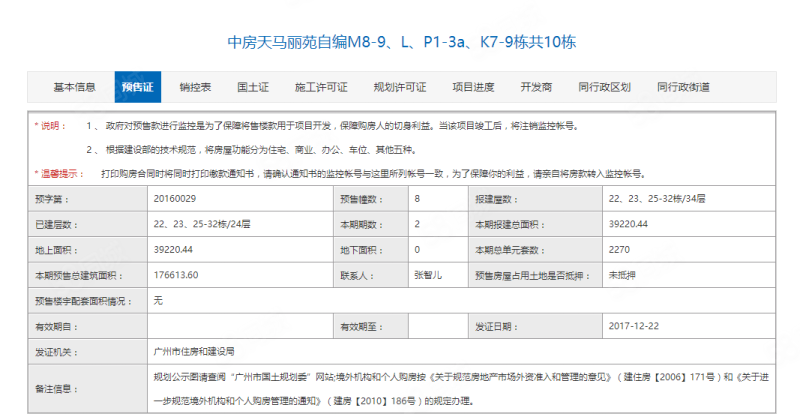Switch to the 销控表 tab
This screenshot has width=800, height=414.
(x=195, y=87)
